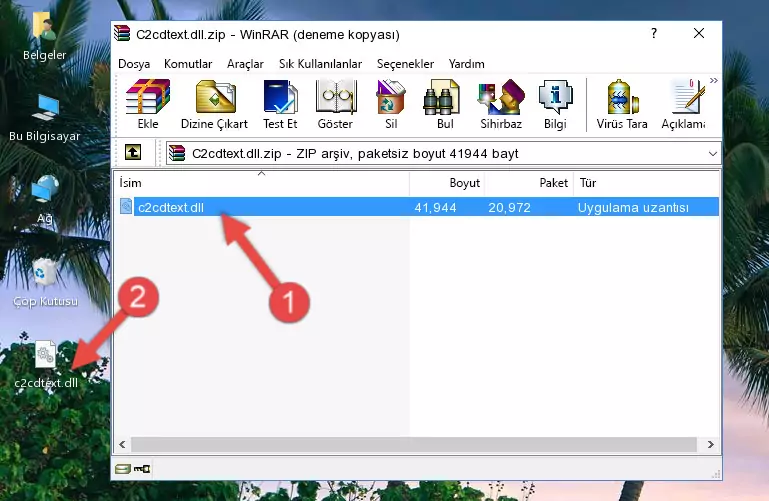769x501 pixels.
Task: Select the Bu Bilgisayar desktop icon
Action: [x=45, y=118]
